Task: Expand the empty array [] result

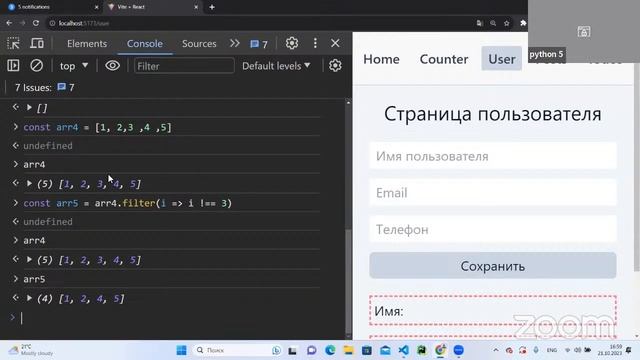Action: (x=29, y=107)
